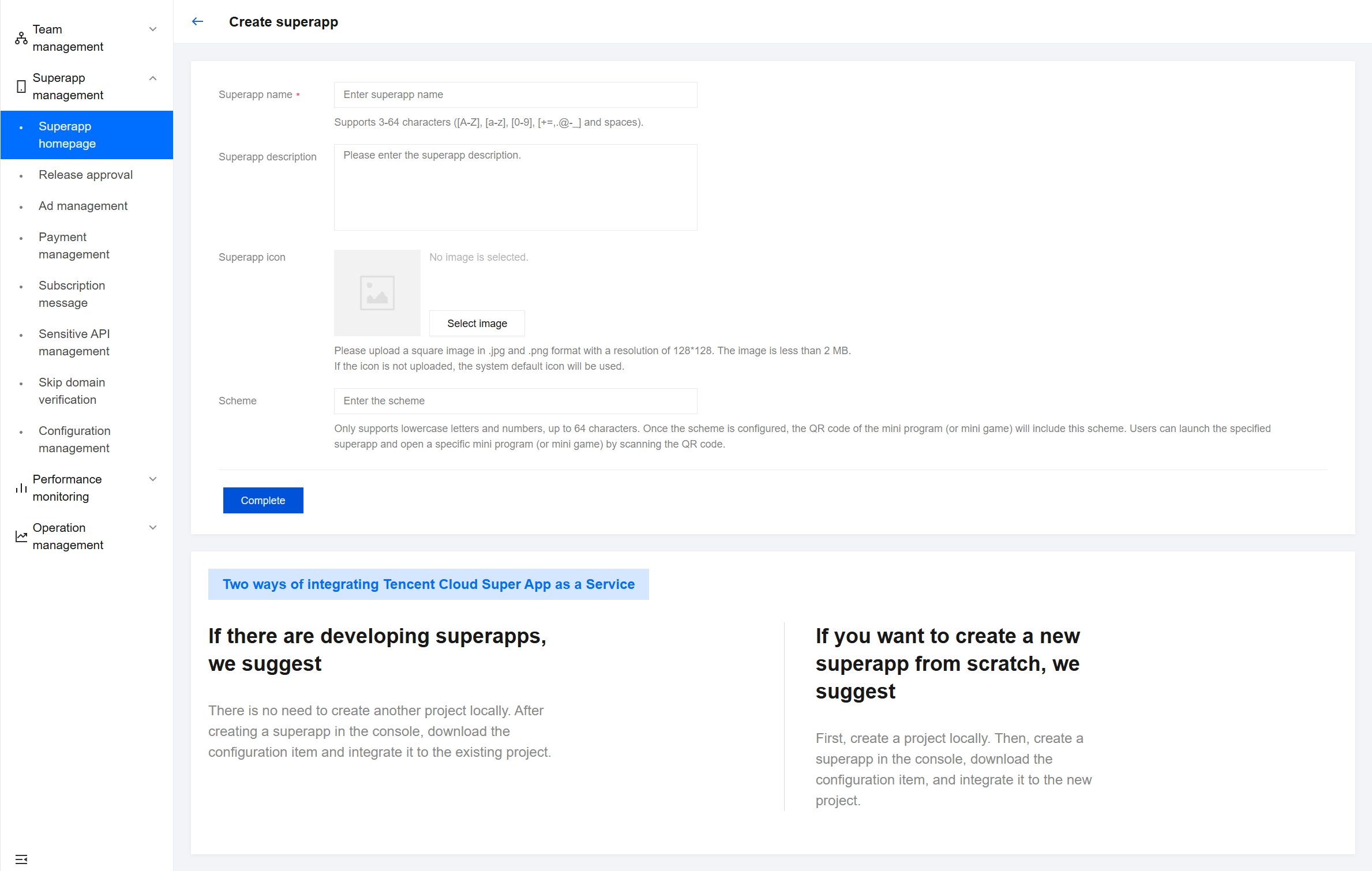The width and height of the screenshot is (1372, 871).
Task: Click the Team management hierarchy icon
Action: (21, 38)
